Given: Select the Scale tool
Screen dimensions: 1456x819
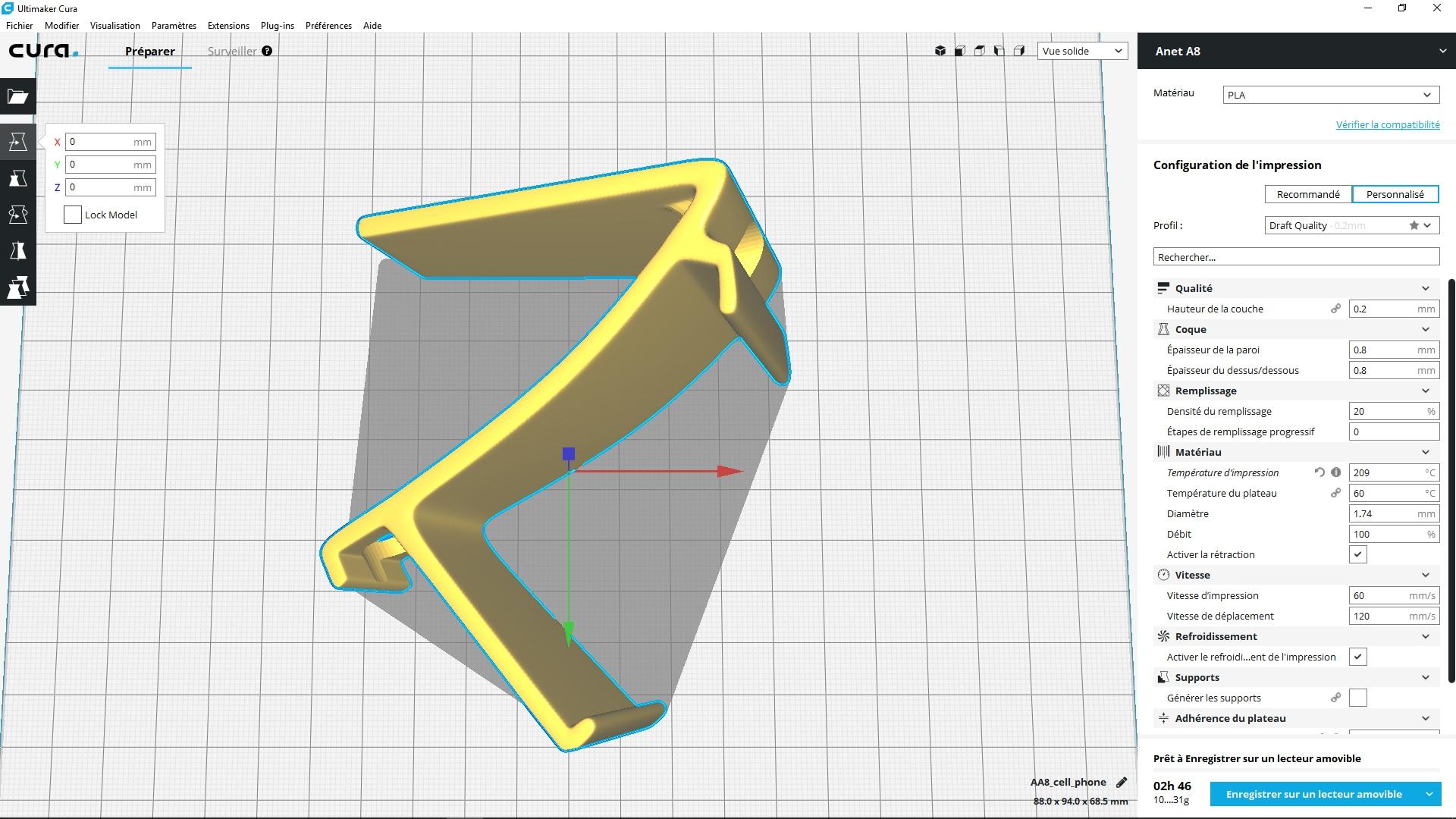Looking at the screenshot, I should (x=18, y=178).
